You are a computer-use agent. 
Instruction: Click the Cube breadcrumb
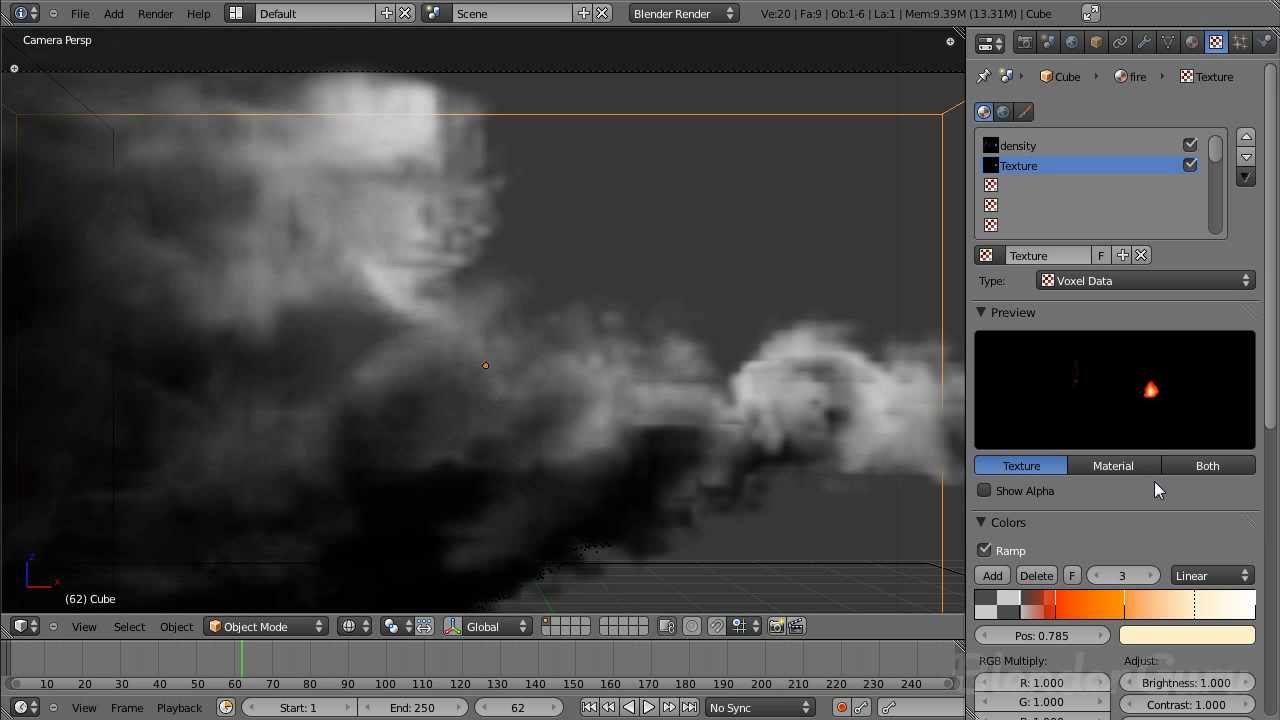1060,76
